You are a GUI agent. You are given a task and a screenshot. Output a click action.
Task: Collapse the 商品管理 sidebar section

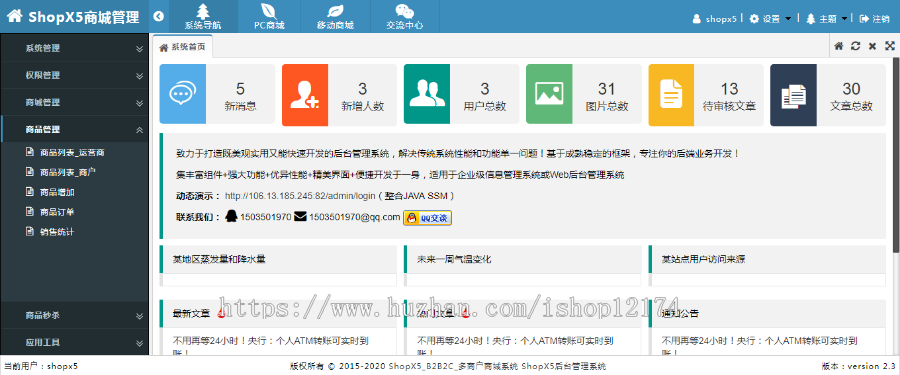[75, 129]
